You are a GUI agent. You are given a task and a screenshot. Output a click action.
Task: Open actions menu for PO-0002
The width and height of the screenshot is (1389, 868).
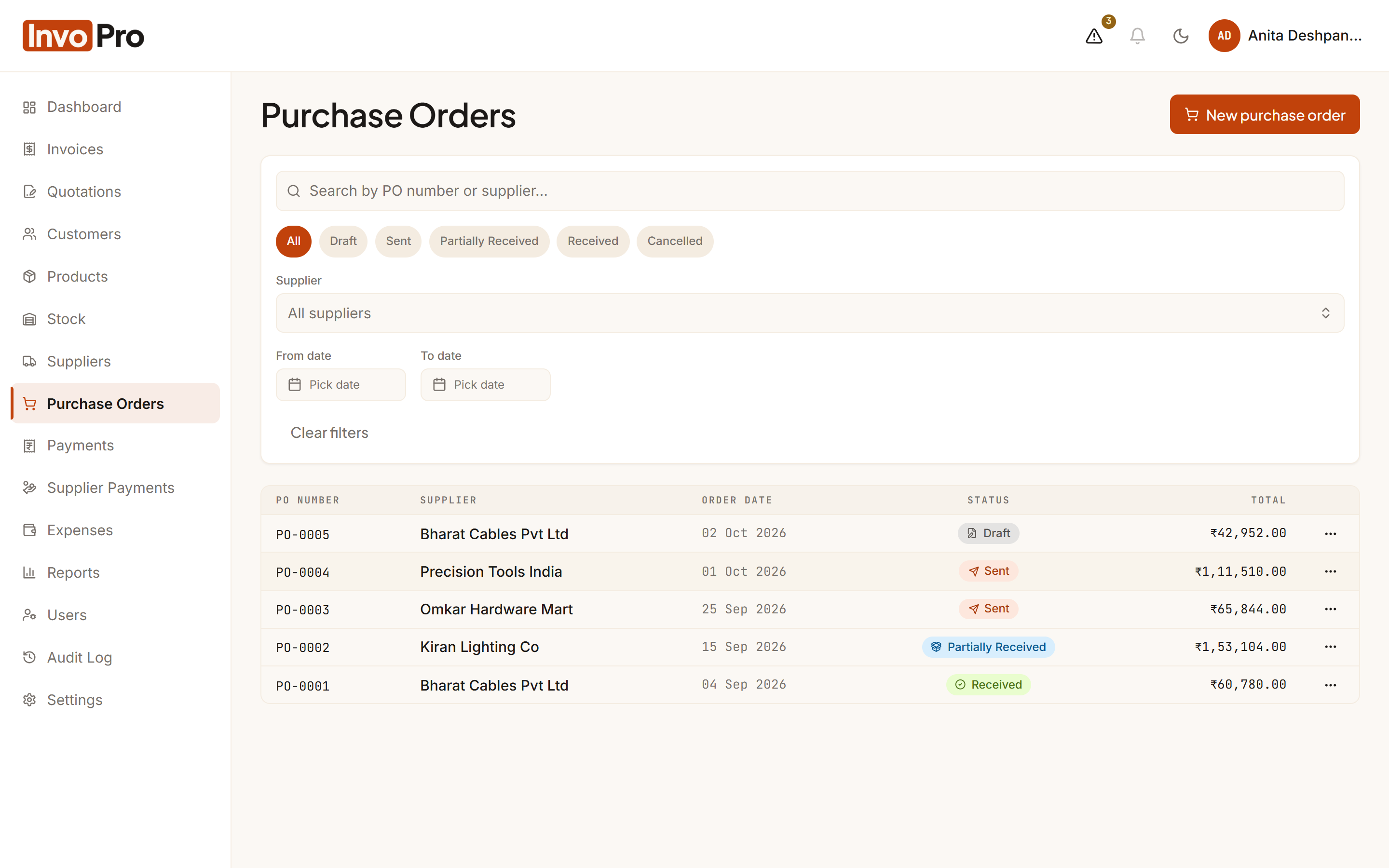tap(1331, 647)
